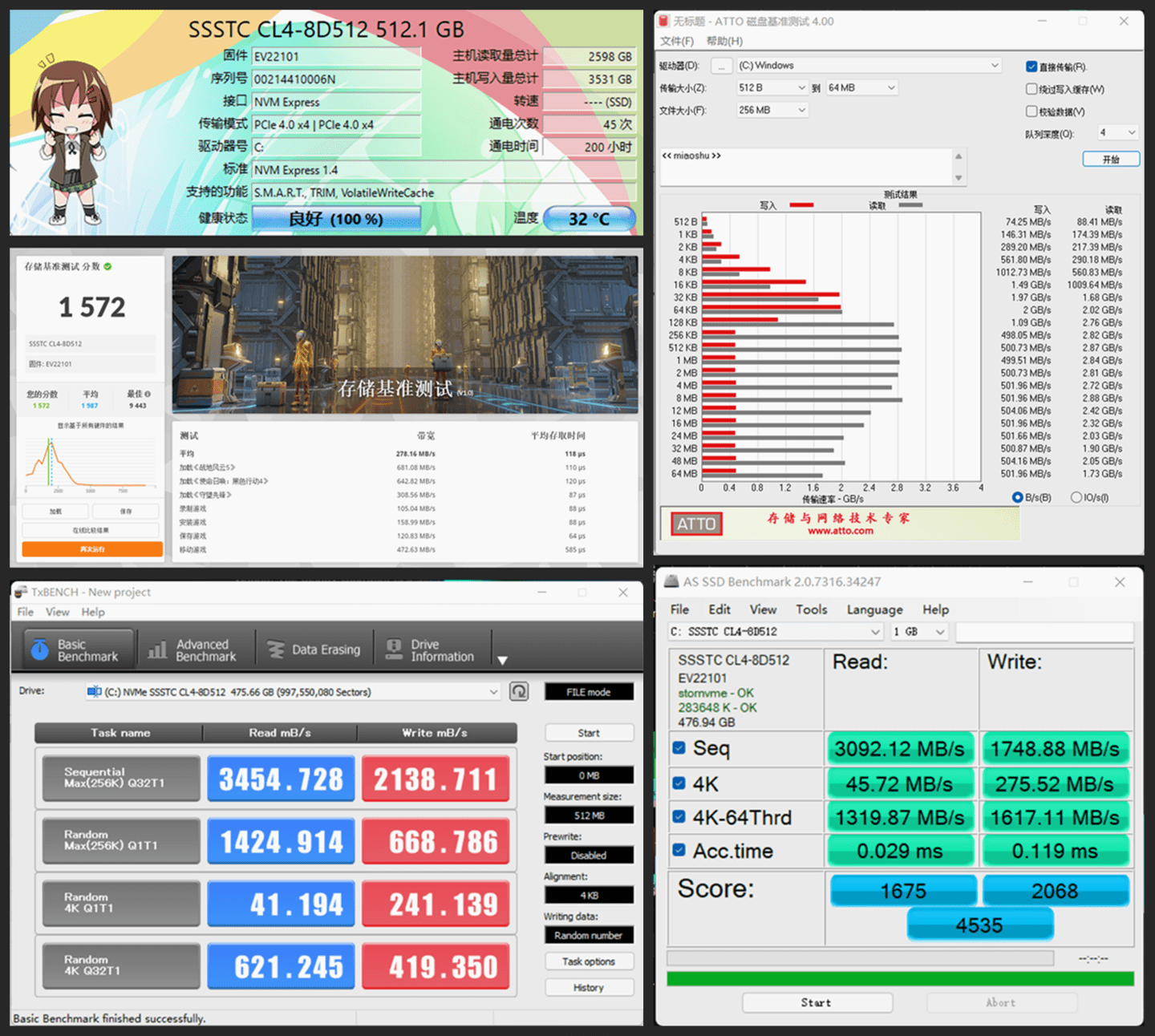Click TxBENCH Start button
Viewport: 1155px width, 1036px height.
[589, 733]
